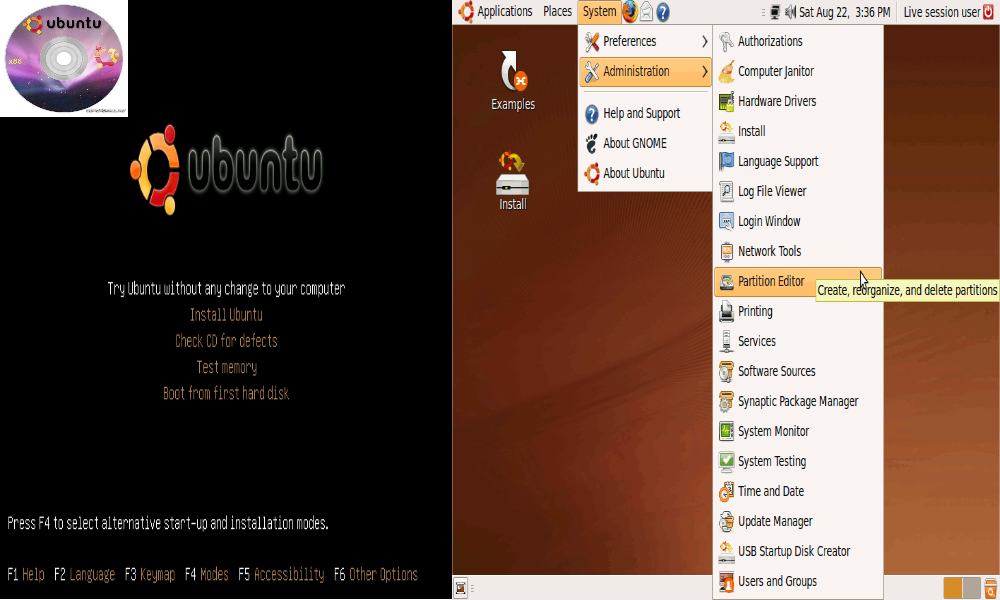
Task: Open Update Manager
Action: pyautogui.click(x=798, y=521)
